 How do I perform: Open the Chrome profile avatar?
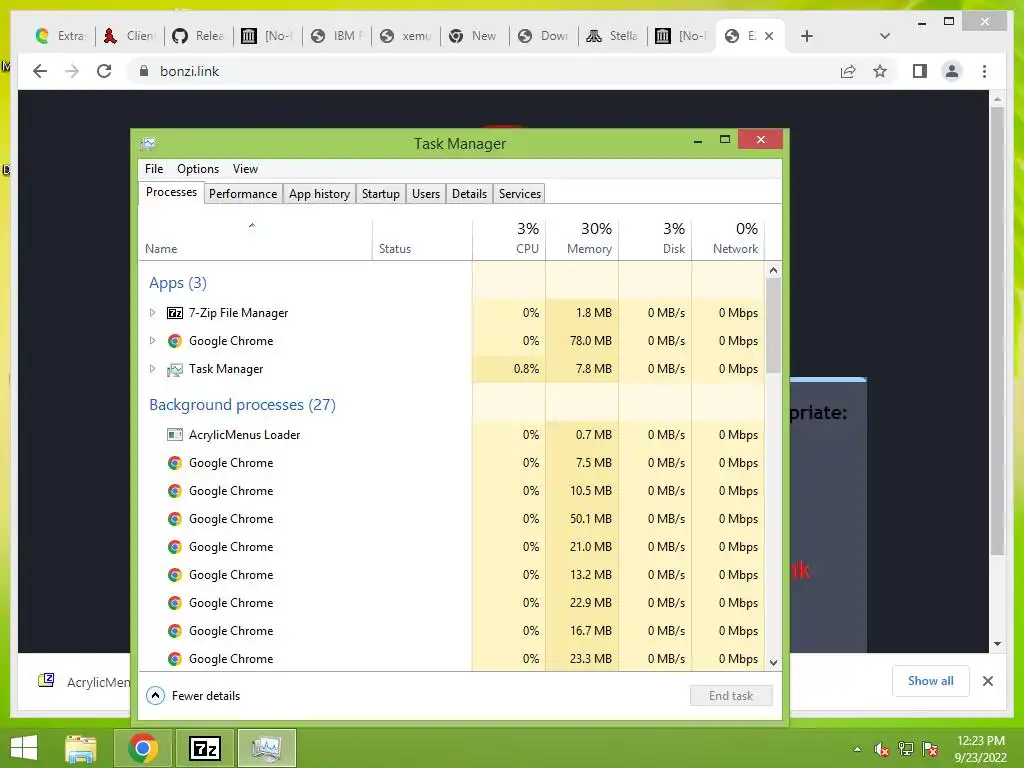(x=952, y=71)
